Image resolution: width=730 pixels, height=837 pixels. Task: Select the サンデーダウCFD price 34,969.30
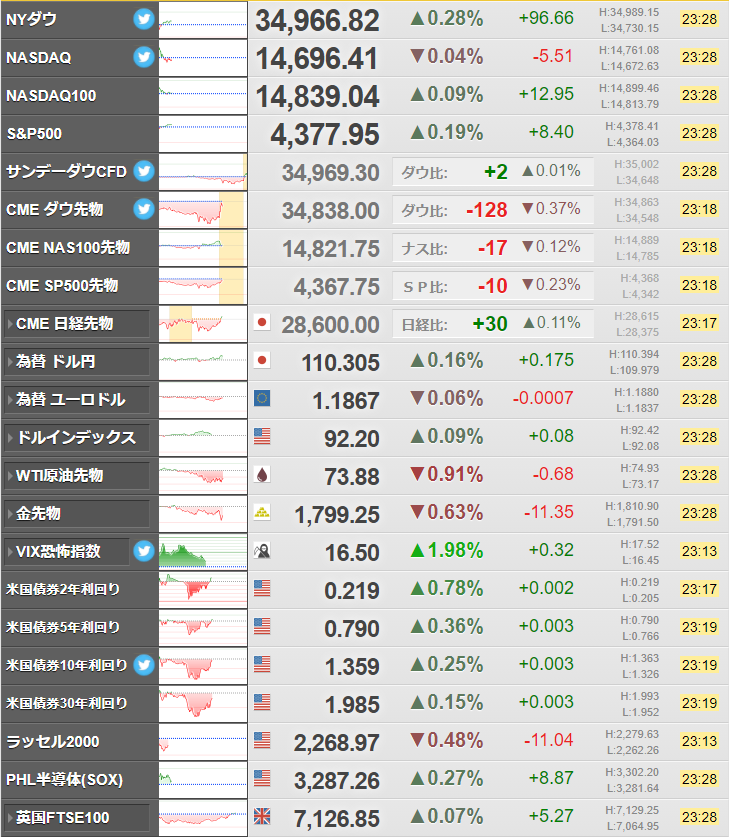pos(331,173)
